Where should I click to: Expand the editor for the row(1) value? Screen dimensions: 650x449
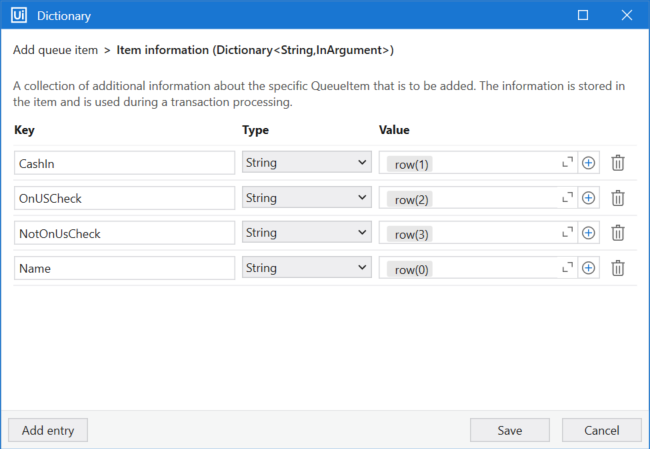coord(567,162)
